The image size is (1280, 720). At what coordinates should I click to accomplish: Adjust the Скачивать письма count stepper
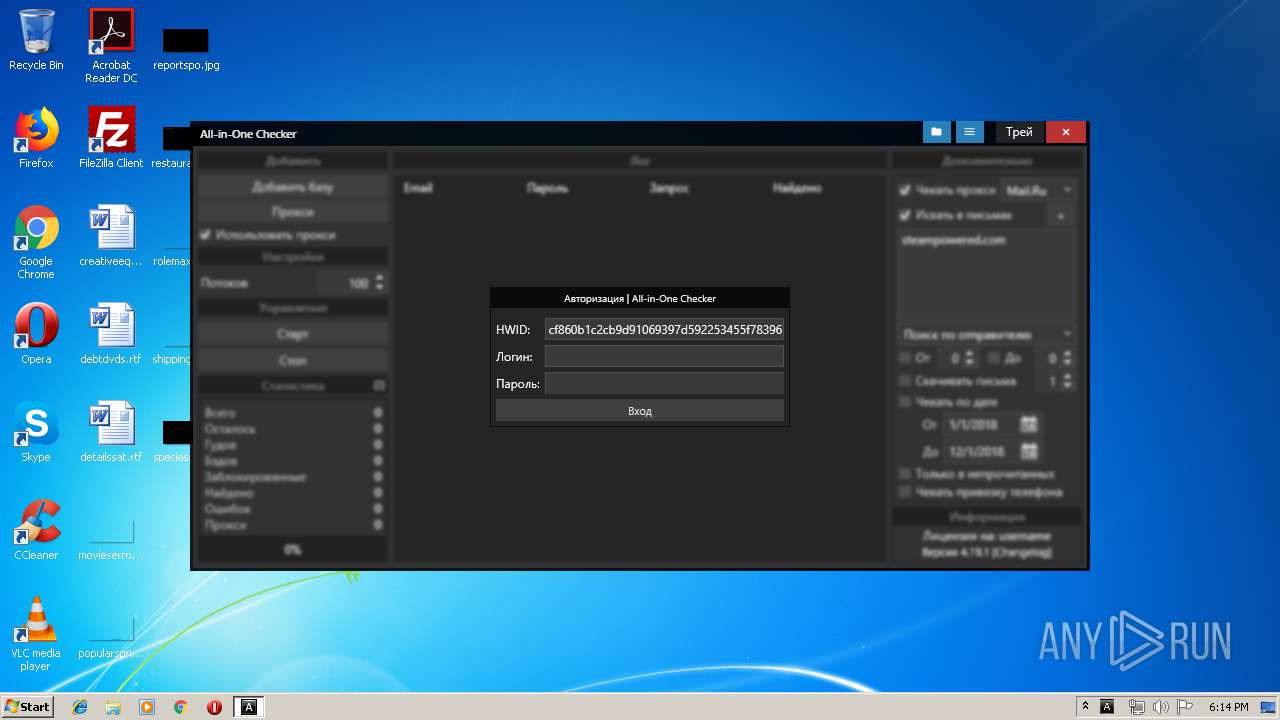pyautogui.click(x=1067, y=381)
